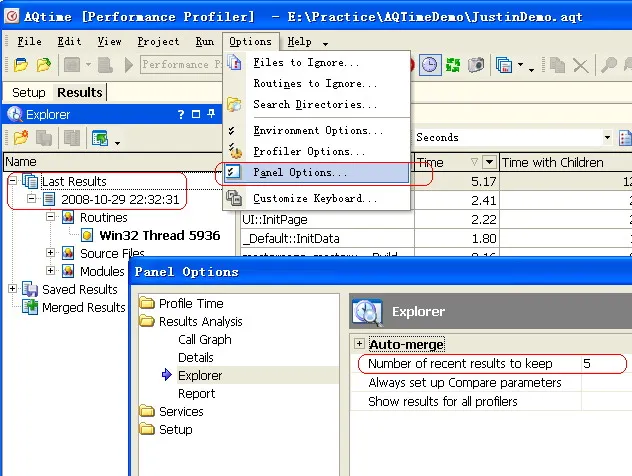This screenshot has width=632, height=476.
Task: Click the magnifier find toolbar icon
Action: point(608,65)
